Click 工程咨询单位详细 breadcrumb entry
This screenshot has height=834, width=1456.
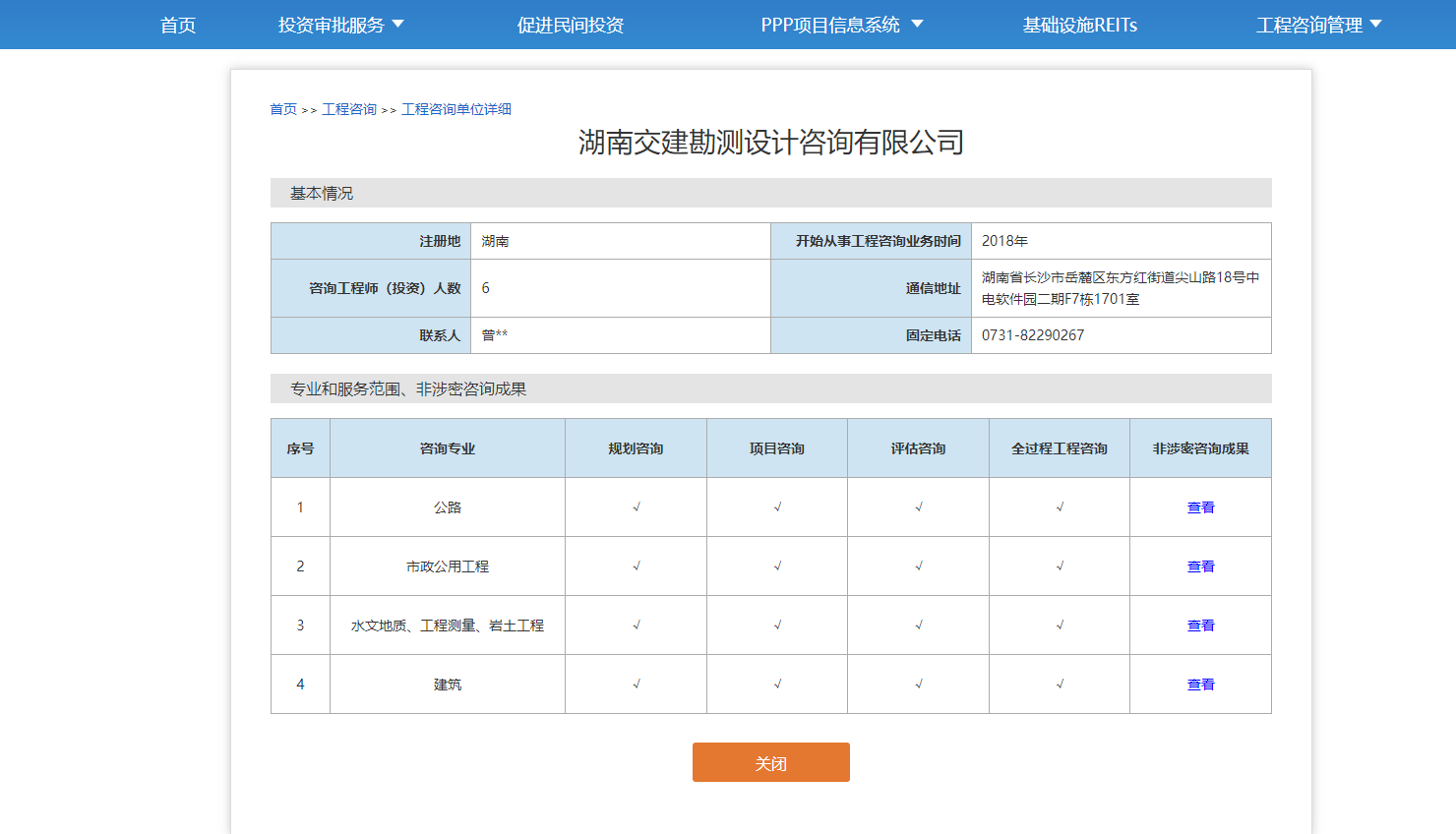click(x=458, y=108)
